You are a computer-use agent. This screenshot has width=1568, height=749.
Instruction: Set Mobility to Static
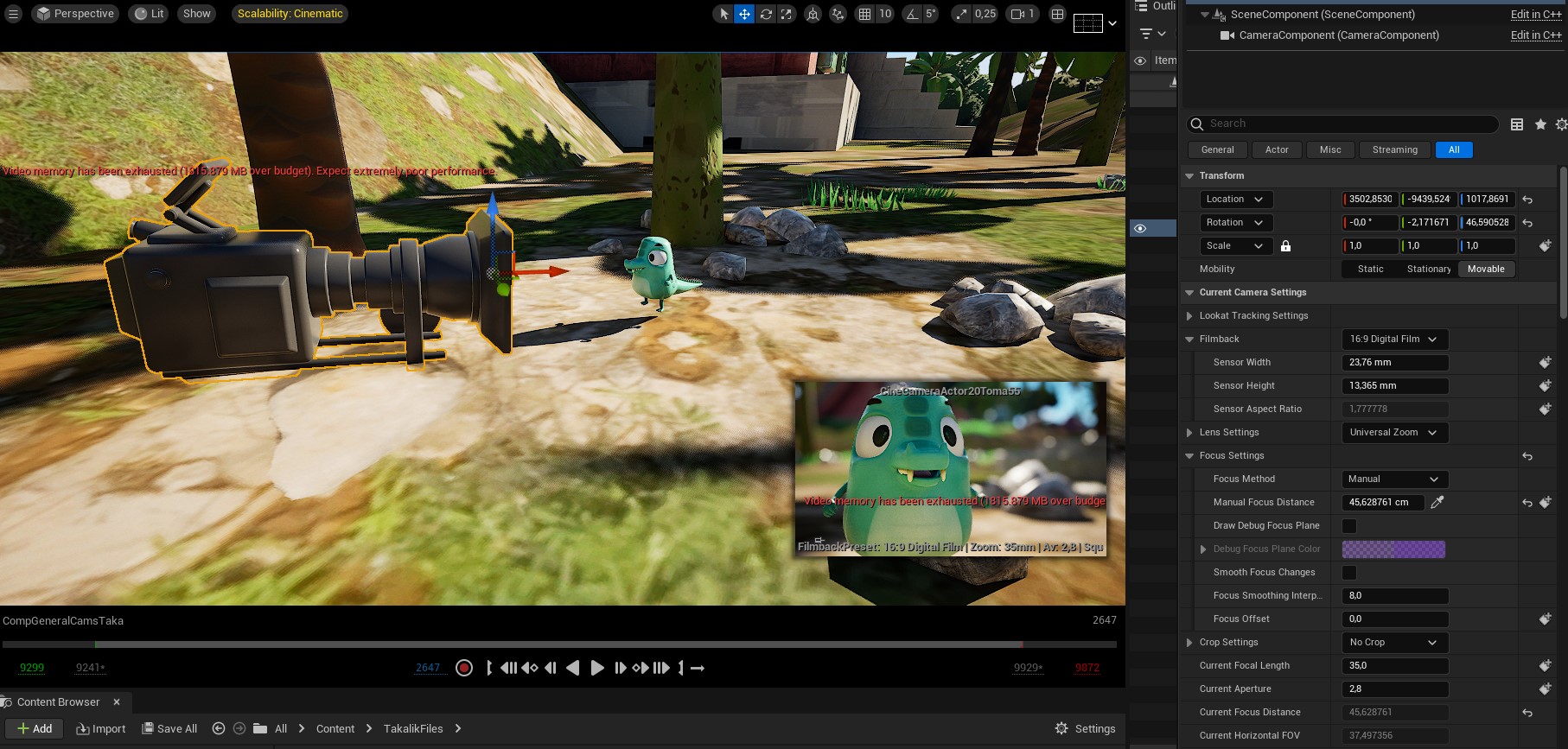pos(1370,269)
